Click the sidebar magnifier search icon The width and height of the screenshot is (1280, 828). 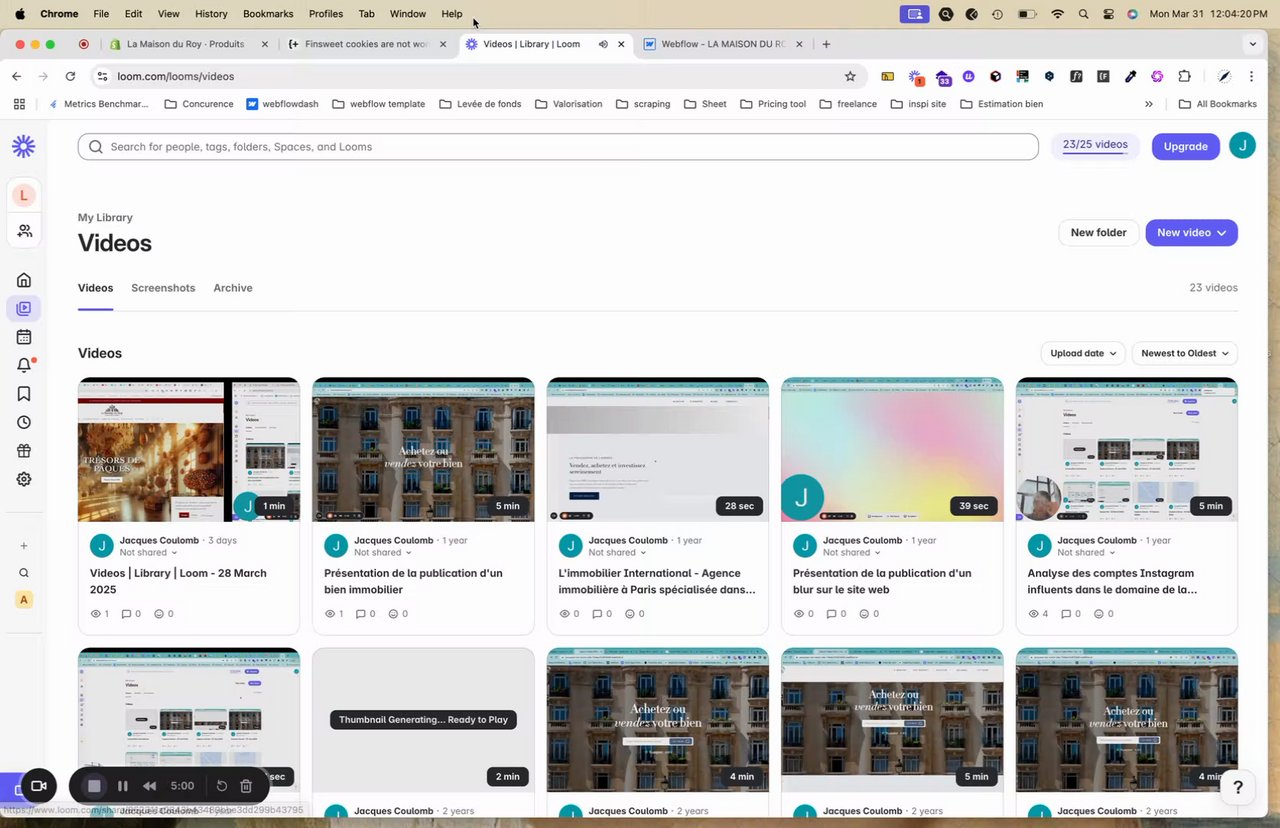pyautogui.click(x=24, y=573)
